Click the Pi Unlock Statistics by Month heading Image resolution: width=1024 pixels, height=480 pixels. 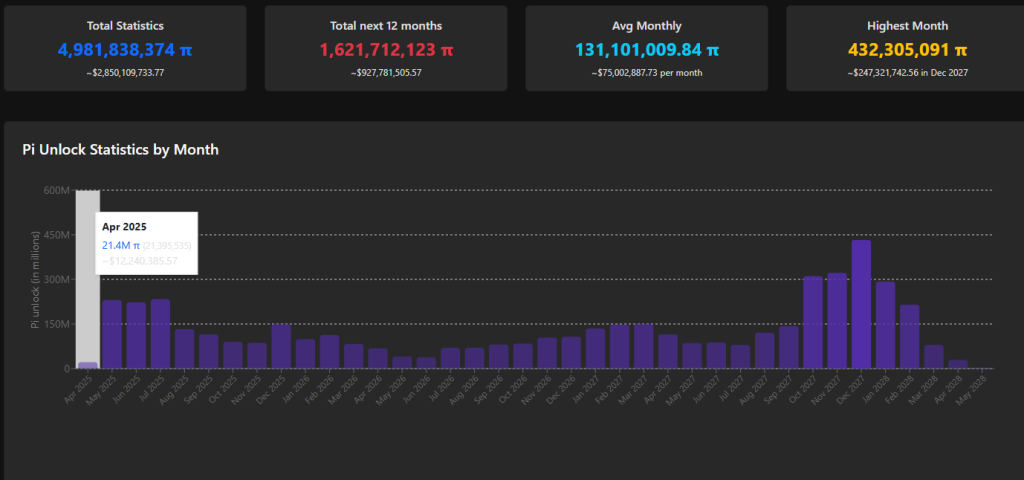point(120,150)
